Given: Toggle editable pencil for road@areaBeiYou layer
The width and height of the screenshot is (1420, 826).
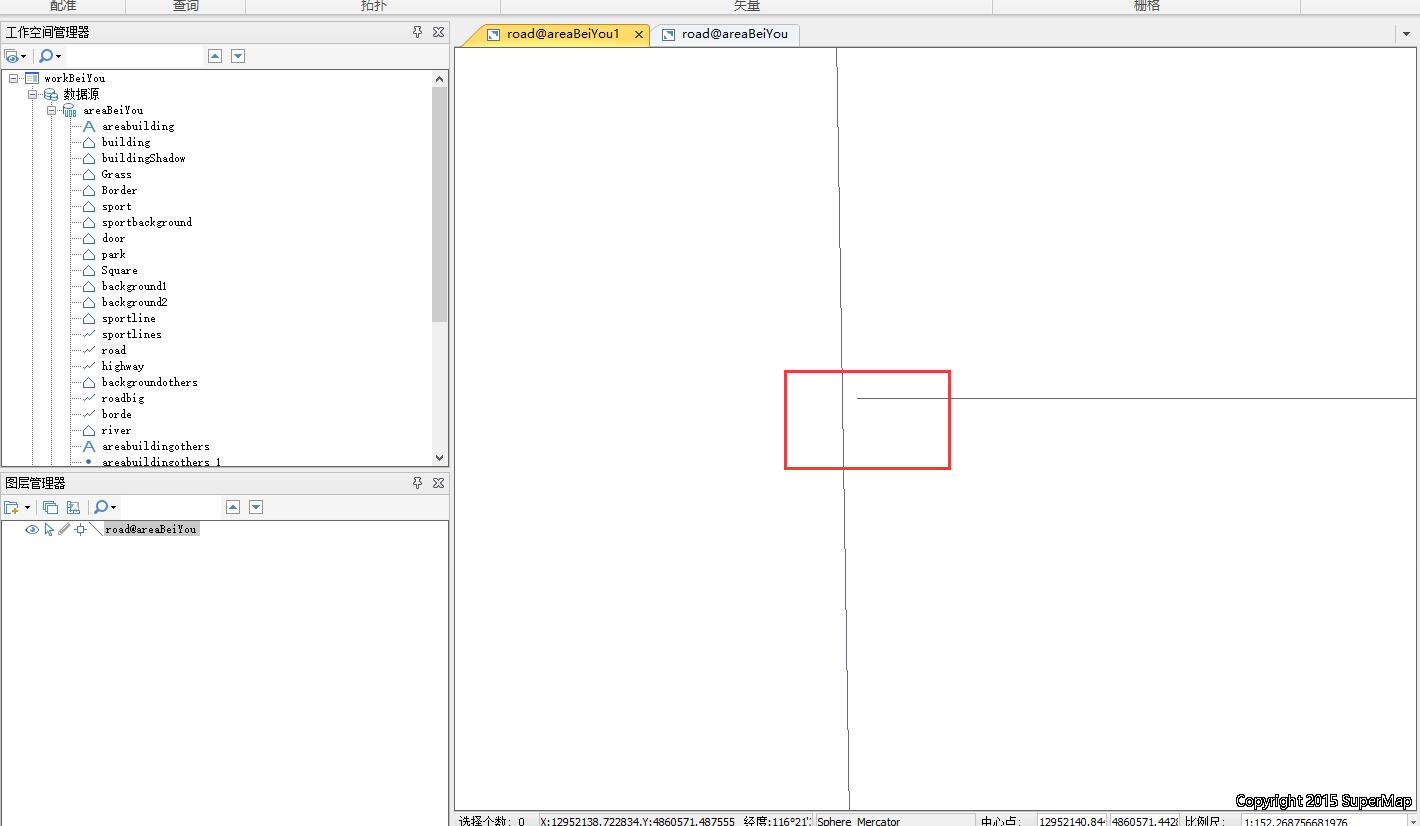Looking at the screenshot, I should point(64,529).
